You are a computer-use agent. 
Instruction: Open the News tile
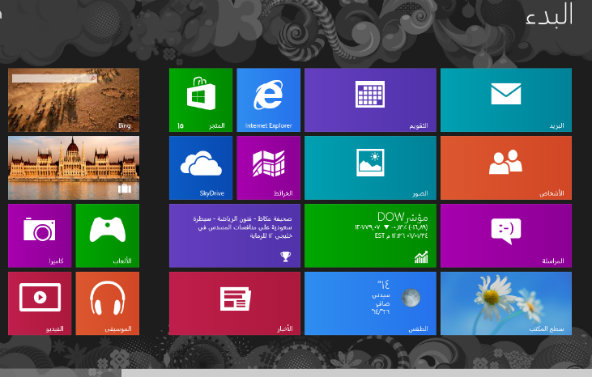234,303
